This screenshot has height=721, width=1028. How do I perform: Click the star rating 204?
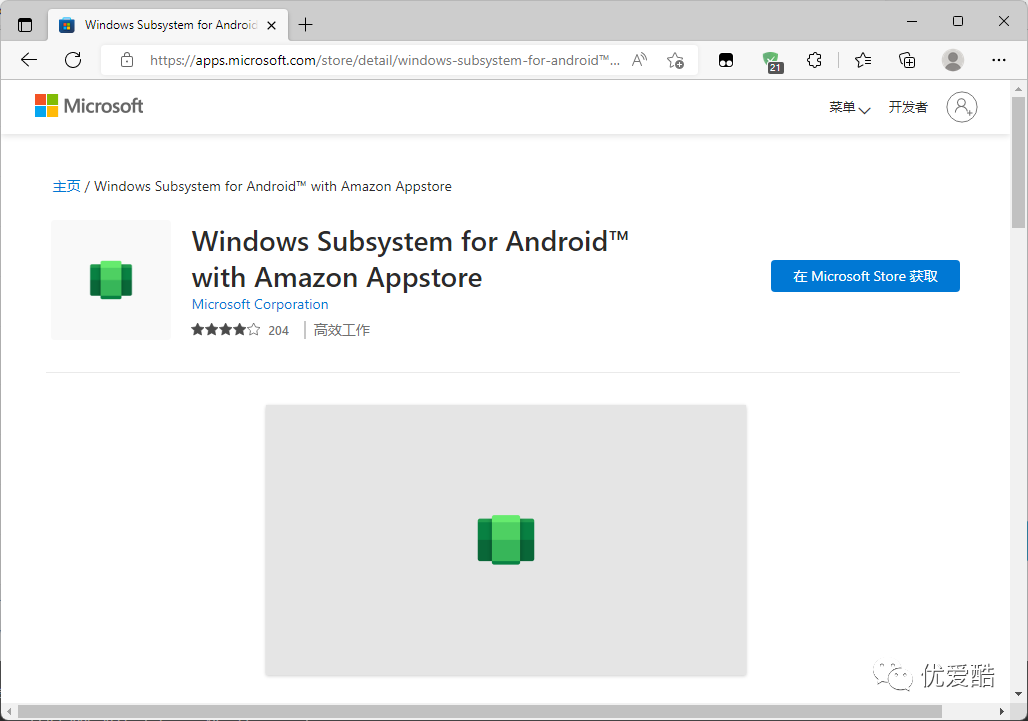coord(240,330)
